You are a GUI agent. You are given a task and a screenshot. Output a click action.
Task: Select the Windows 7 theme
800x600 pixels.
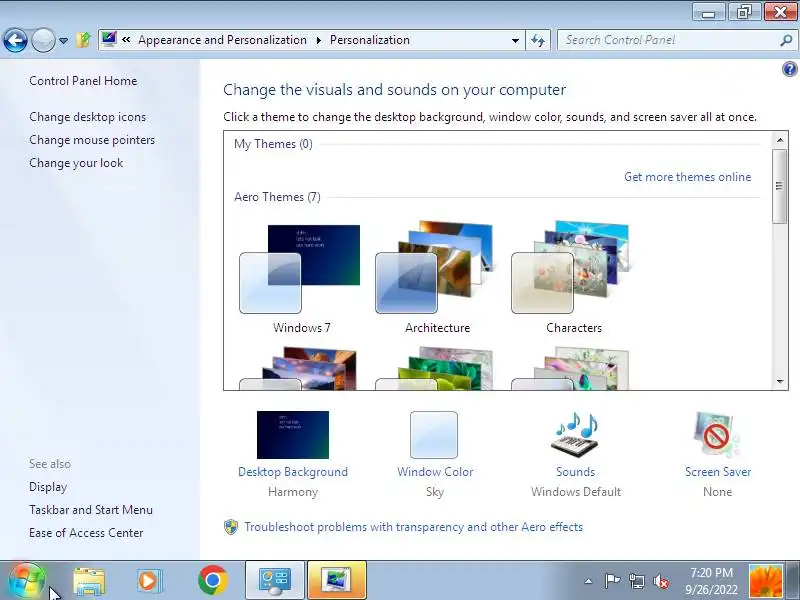point(301,278)
